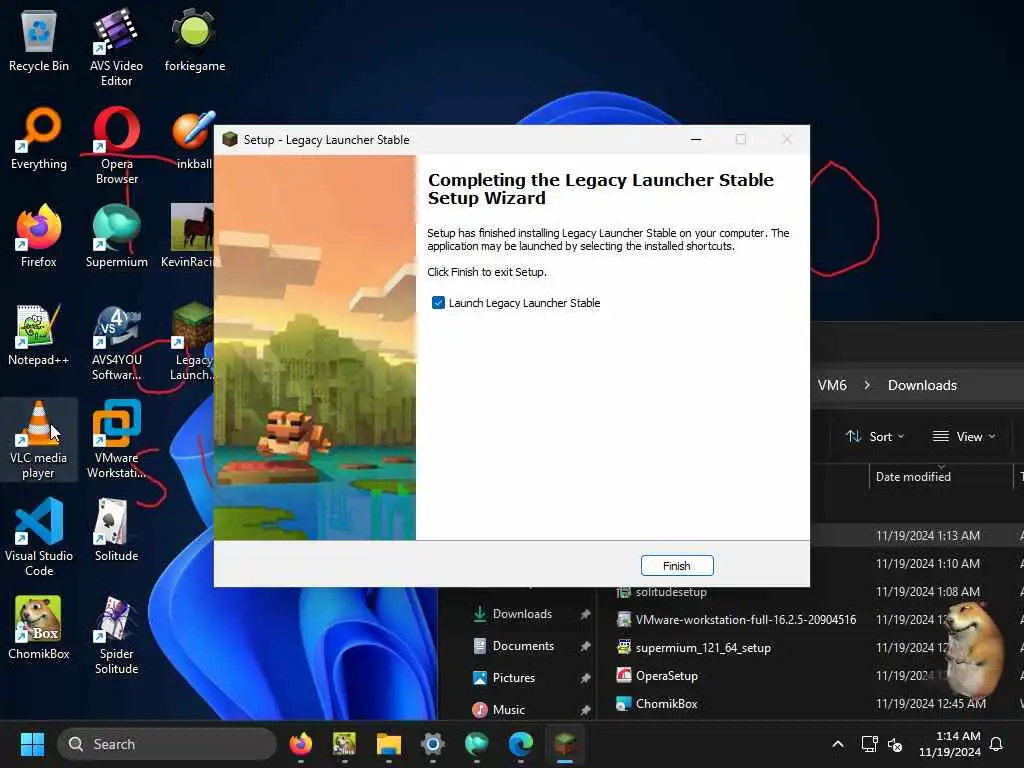Click 11/19/2024 1:10 AM date cell
Viewport: 1024px width, 768px height.
tap(928, 564)
